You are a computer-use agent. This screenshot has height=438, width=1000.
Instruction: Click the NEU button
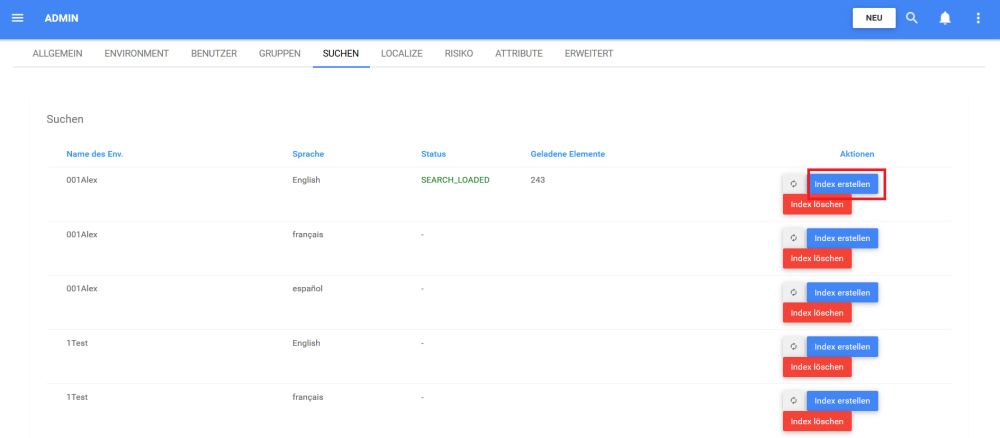click(x=874, y=18)
